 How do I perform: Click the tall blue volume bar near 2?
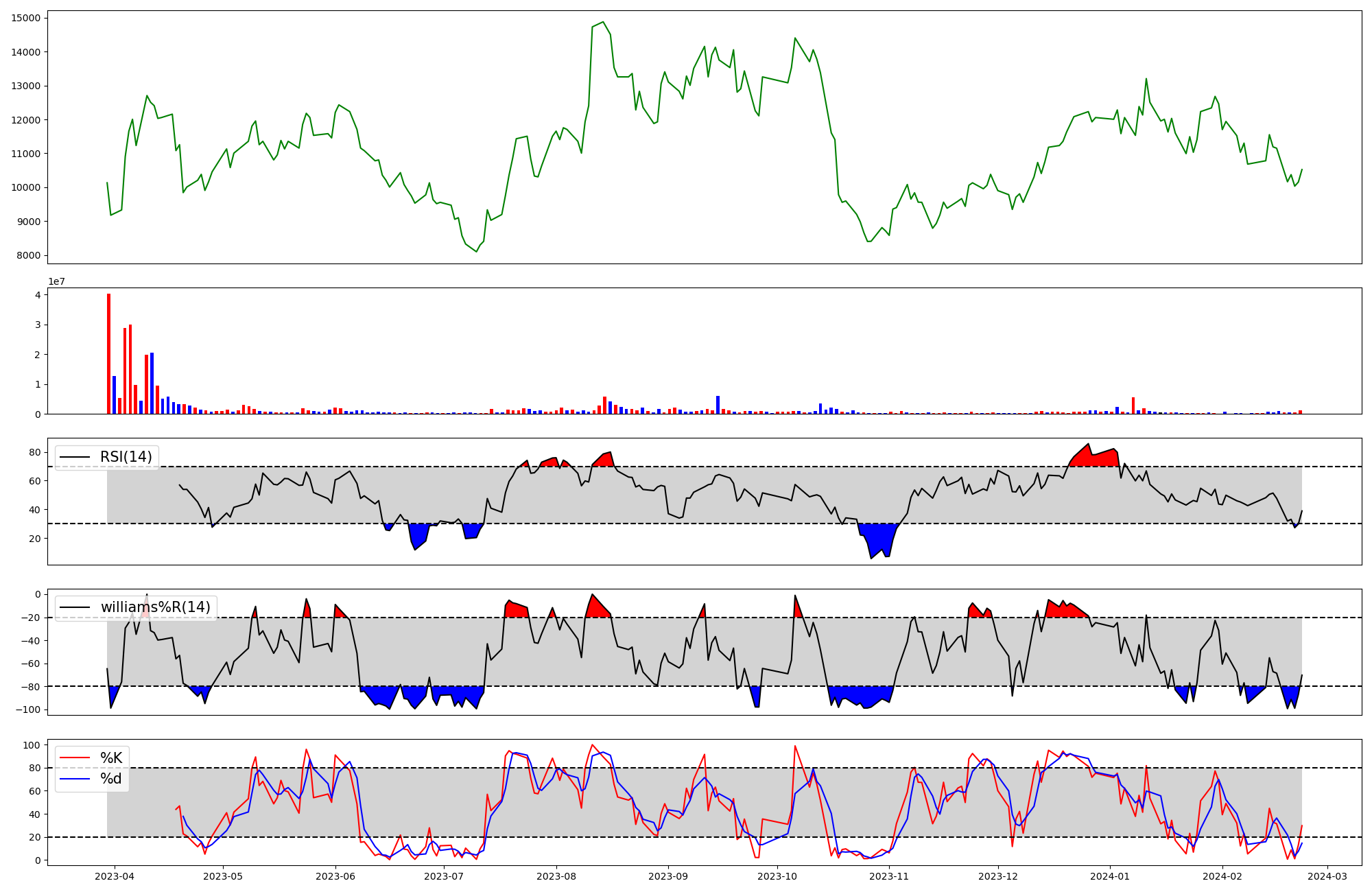coord(152,383)
